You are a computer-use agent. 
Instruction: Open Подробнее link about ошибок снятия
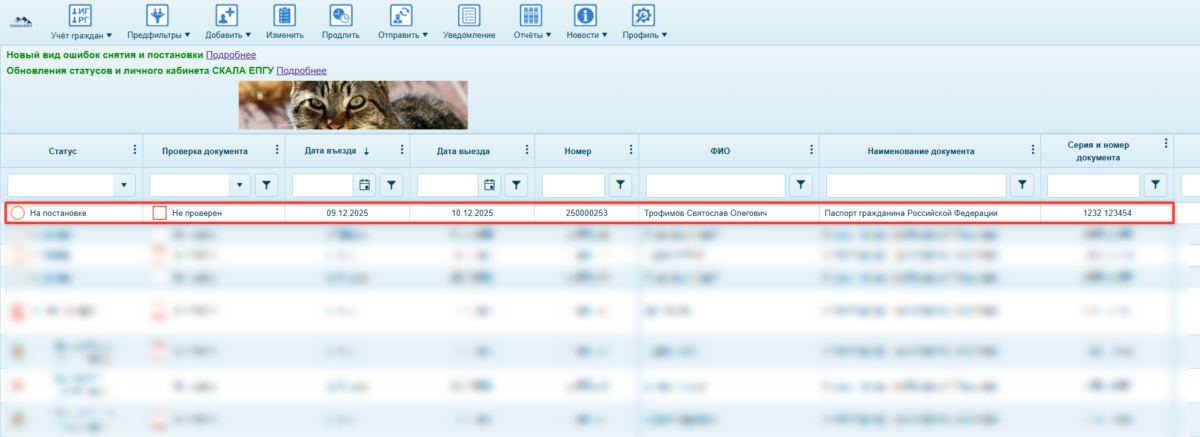[231, 55]
